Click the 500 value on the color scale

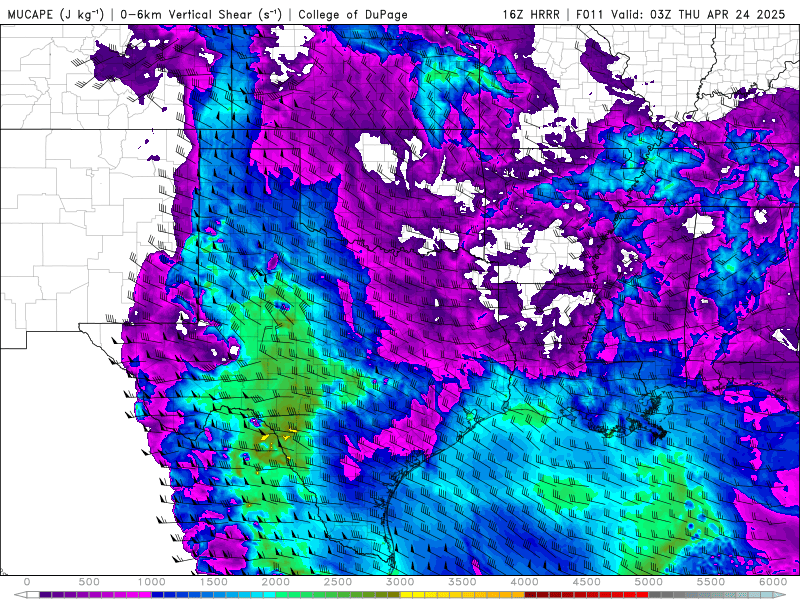[89, 582]
